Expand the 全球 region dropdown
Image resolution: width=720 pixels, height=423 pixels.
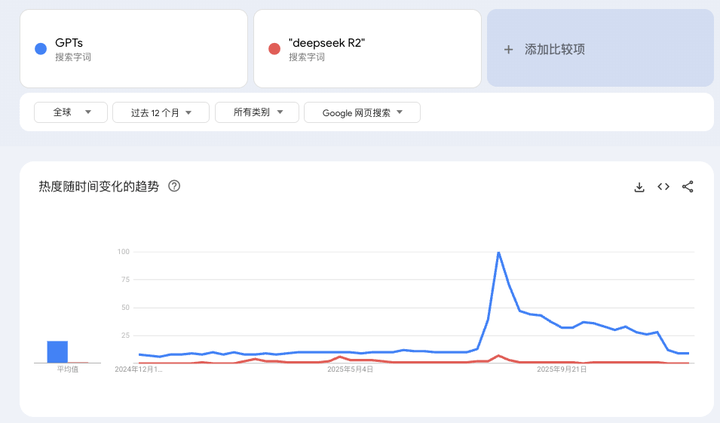70,113
